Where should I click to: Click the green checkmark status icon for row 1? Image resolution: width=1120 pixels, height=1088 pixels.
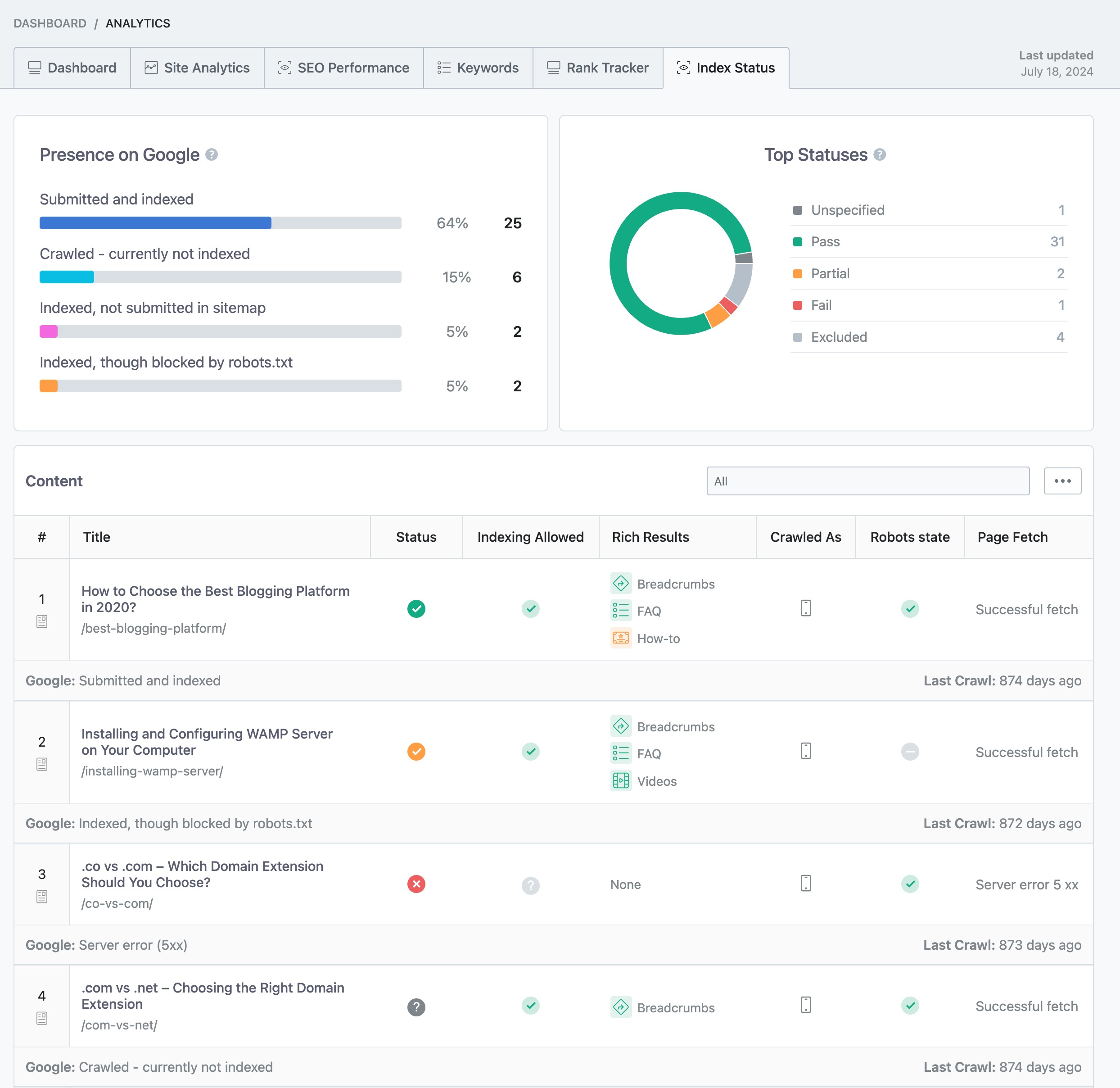tap(416, 607)
